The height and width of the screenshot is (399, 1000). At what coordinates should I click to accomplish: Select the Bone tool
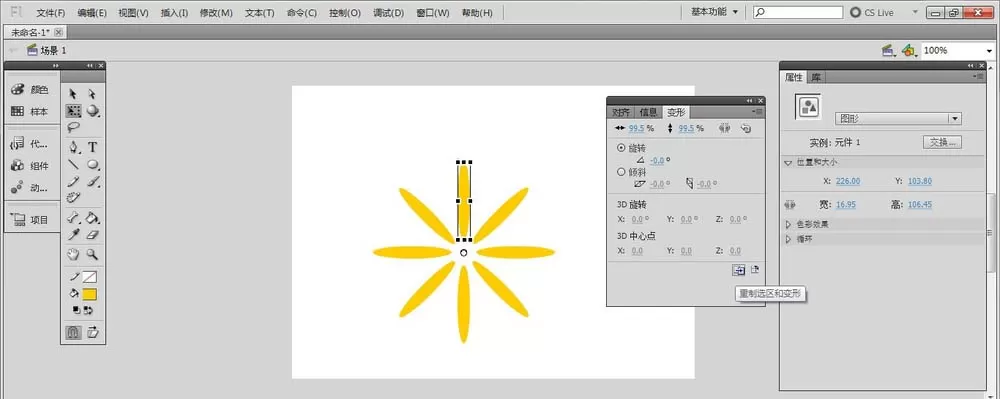pos(74,218)
